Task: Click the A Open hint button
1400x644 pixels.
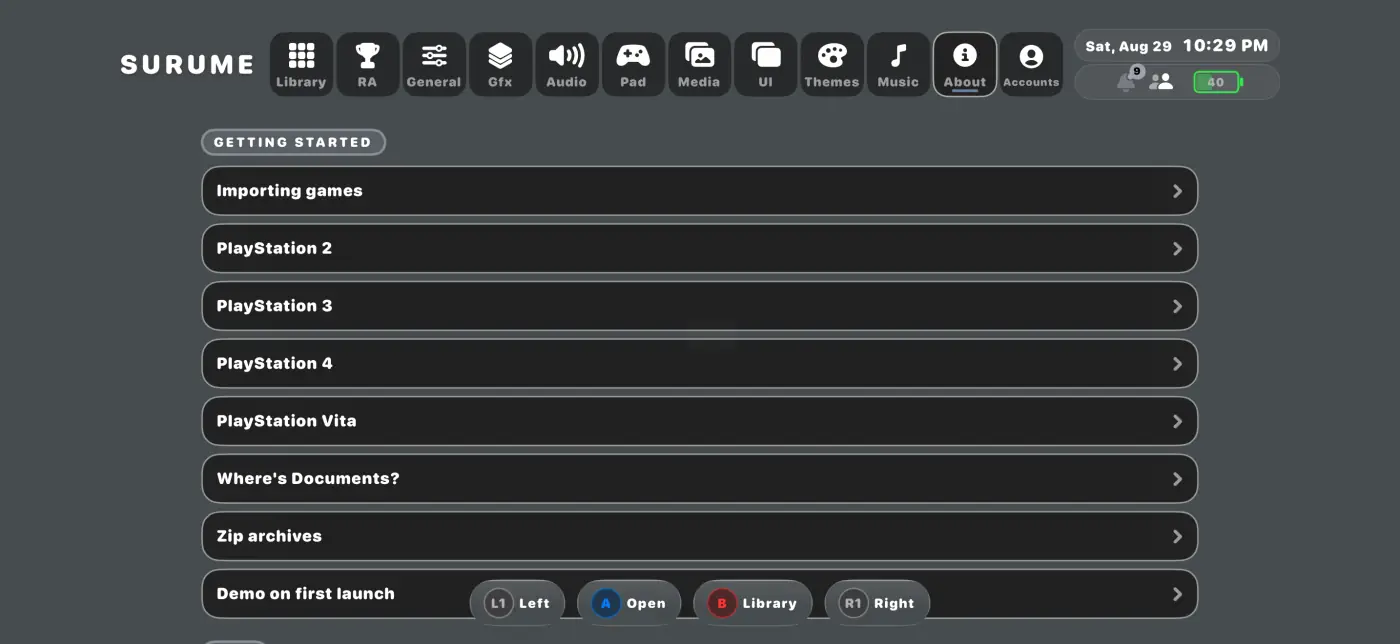Action: point(629,603)
